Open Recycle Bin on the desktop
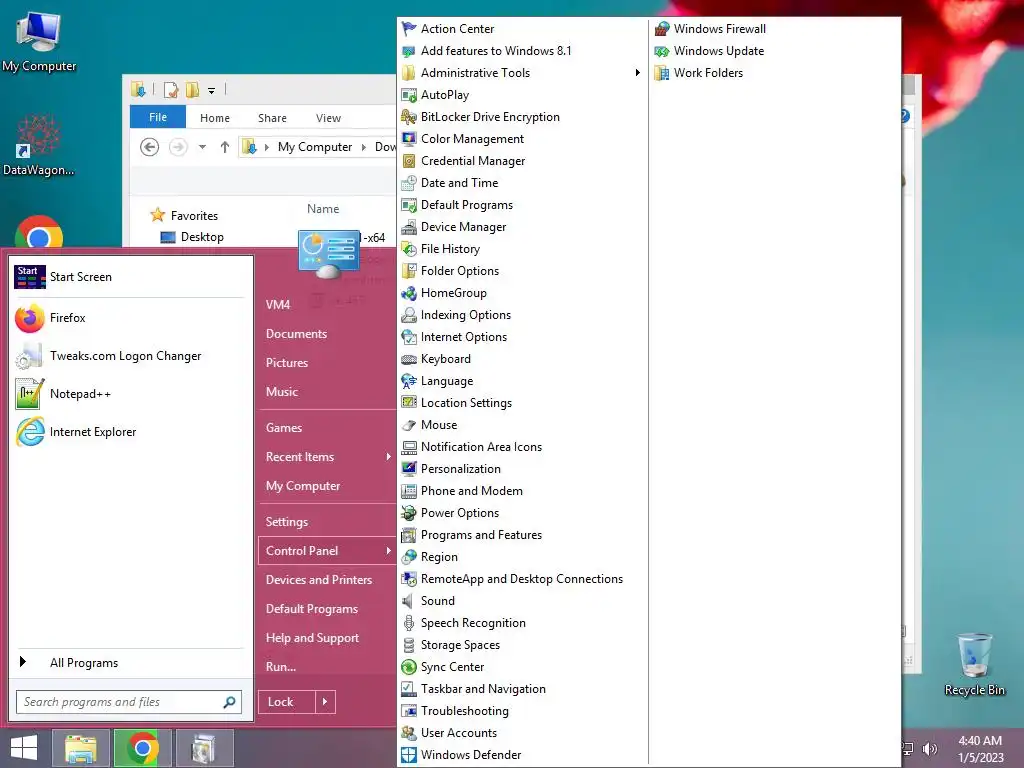Screen dimensions: 1024x768 click(974, 664)
